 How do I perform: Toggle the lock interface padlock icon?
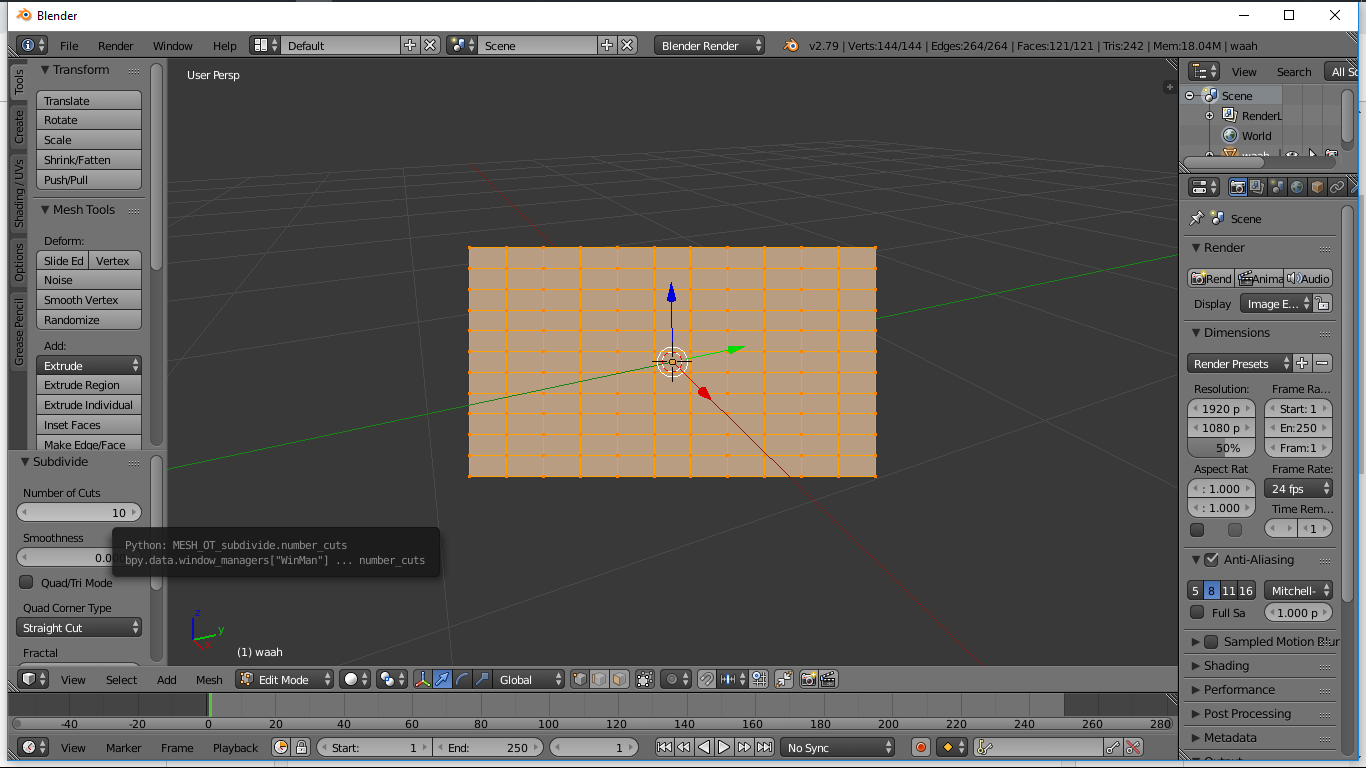click(x=1322, y=304)
